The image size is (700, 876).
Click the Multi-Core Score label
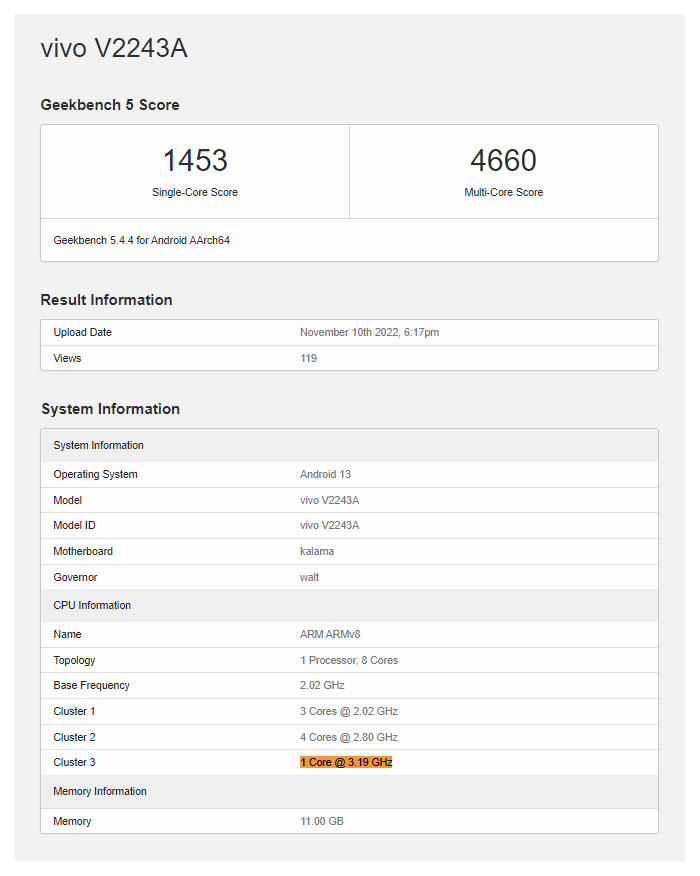coord(503,192)
